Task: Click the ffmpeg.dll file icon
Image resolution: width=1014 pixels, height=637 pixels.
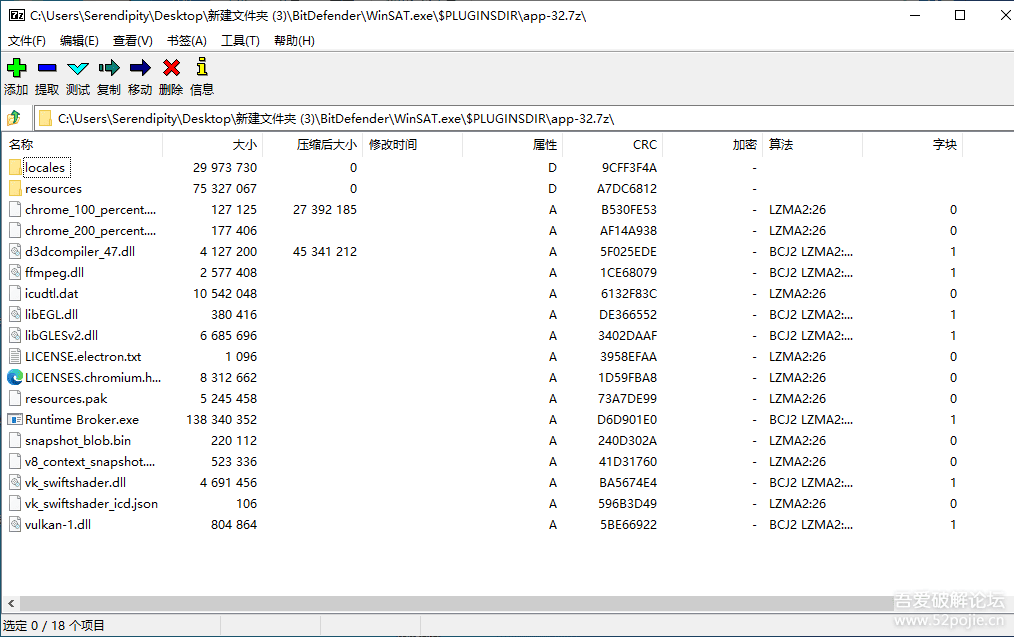Action: point(16,272)
